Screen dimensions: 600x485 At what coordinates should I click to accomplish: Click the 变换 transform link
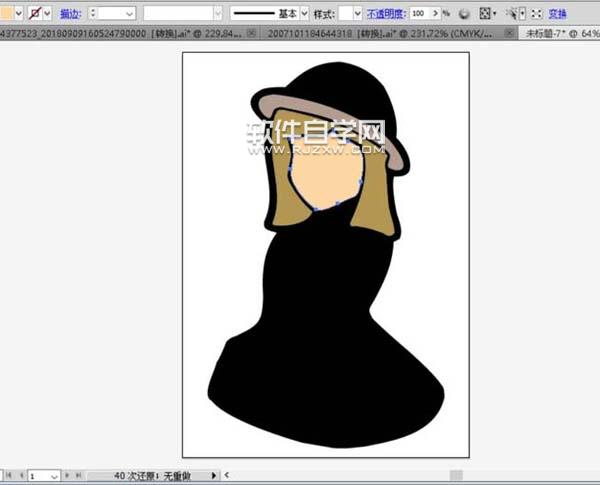[557, 14]
